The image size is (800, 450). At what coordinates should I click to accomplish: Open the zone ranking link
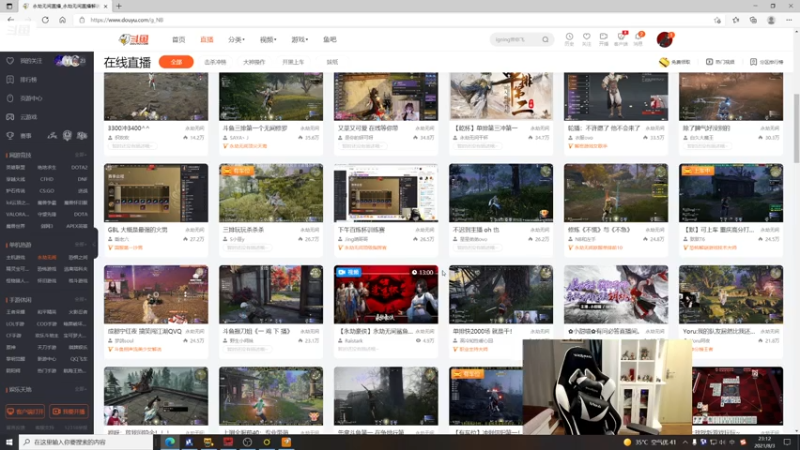pos(766,62)
